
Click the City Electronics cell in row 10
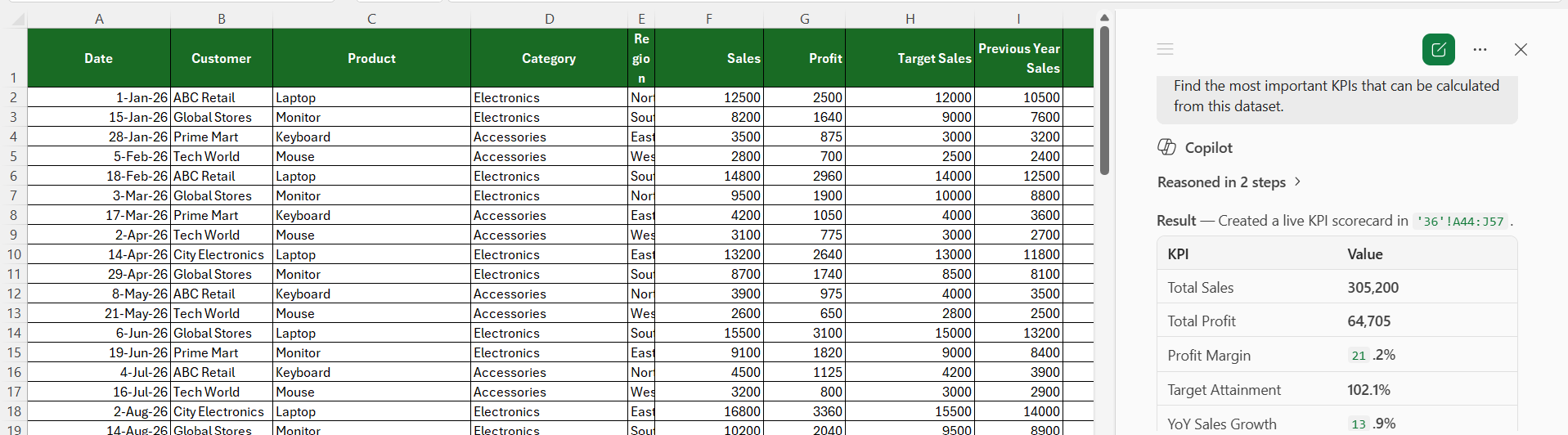point(221,254)
